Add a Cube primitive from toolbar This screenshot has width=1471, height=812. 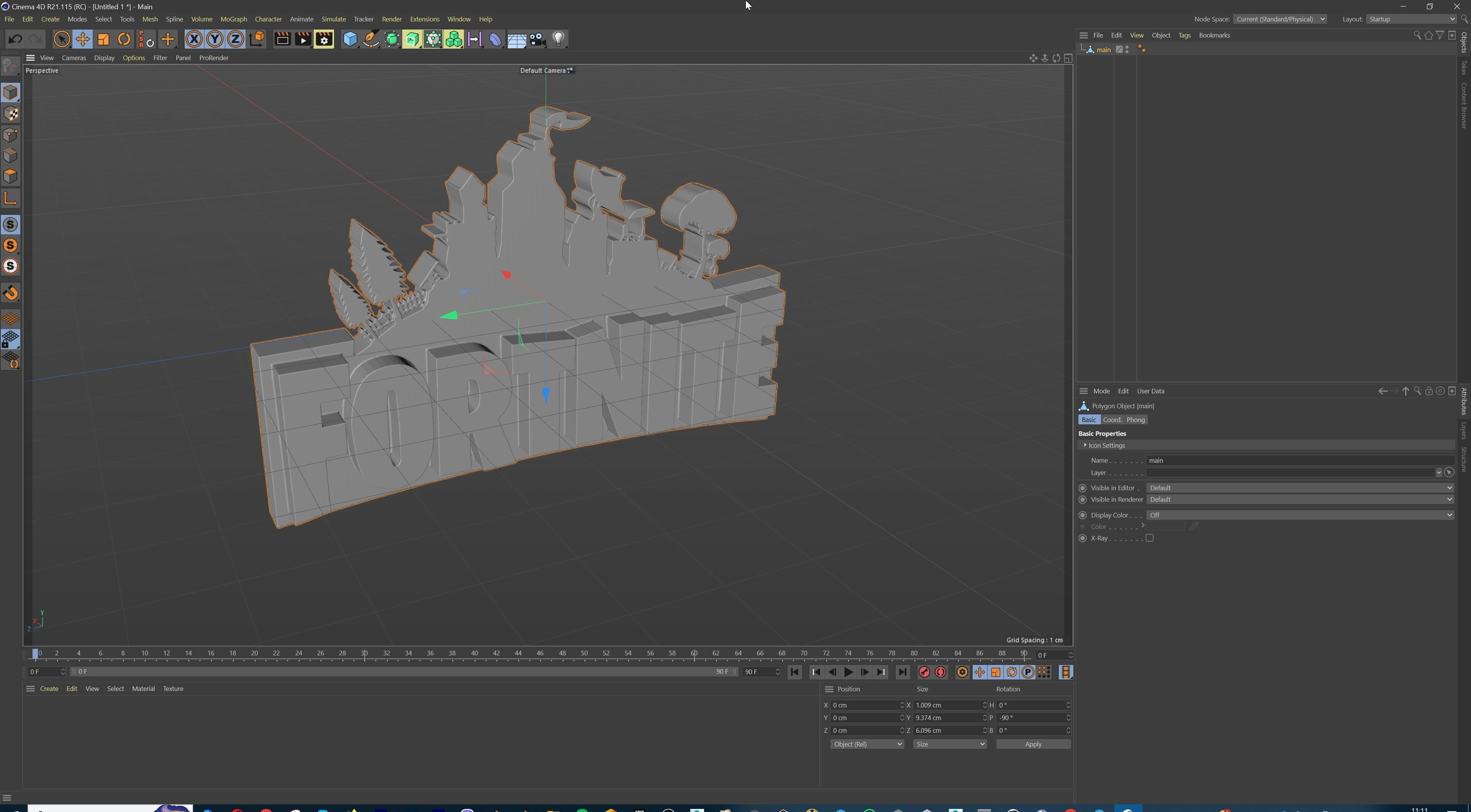pos(350,39)
